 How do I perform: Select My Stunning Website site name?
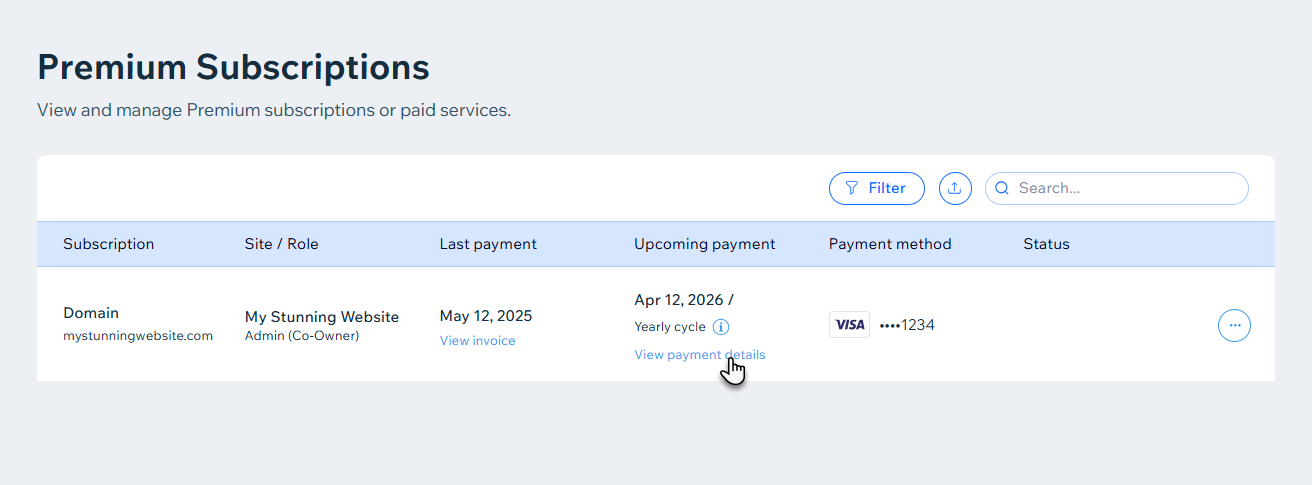click(322, 317)
